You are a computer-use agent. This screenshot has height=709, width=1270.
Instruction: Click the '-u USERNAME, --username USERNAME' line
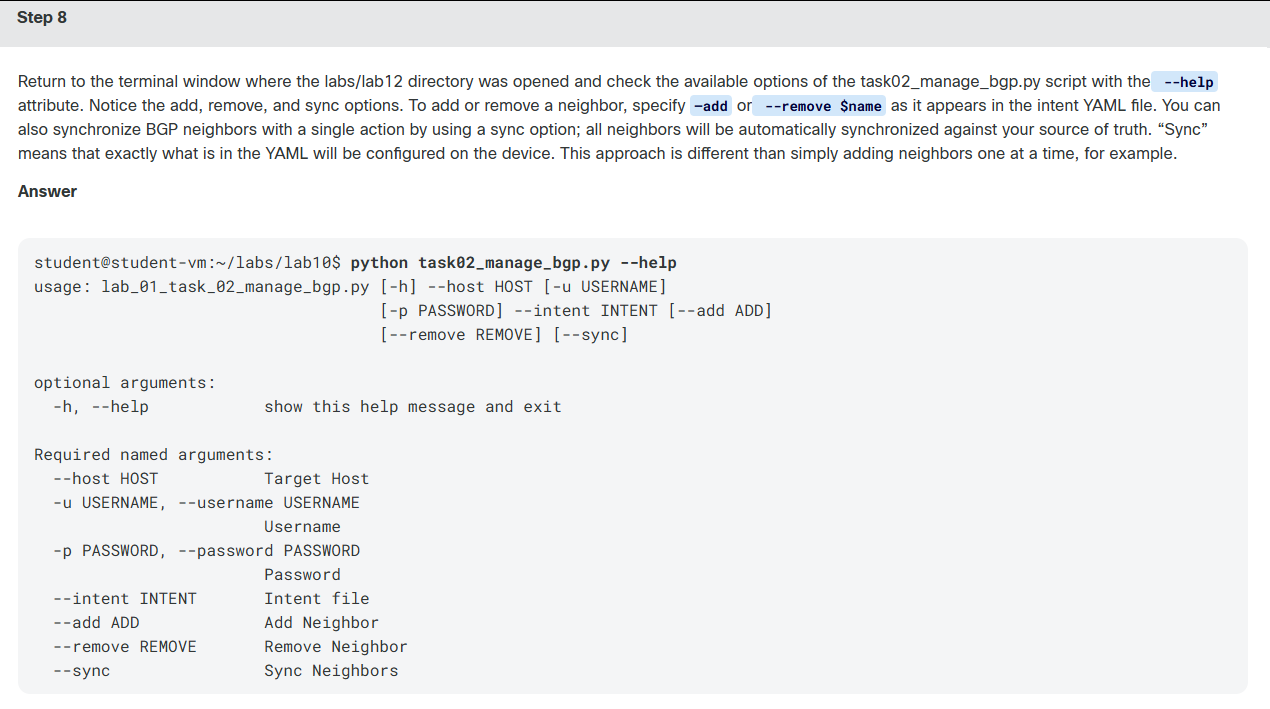[206, 503]
